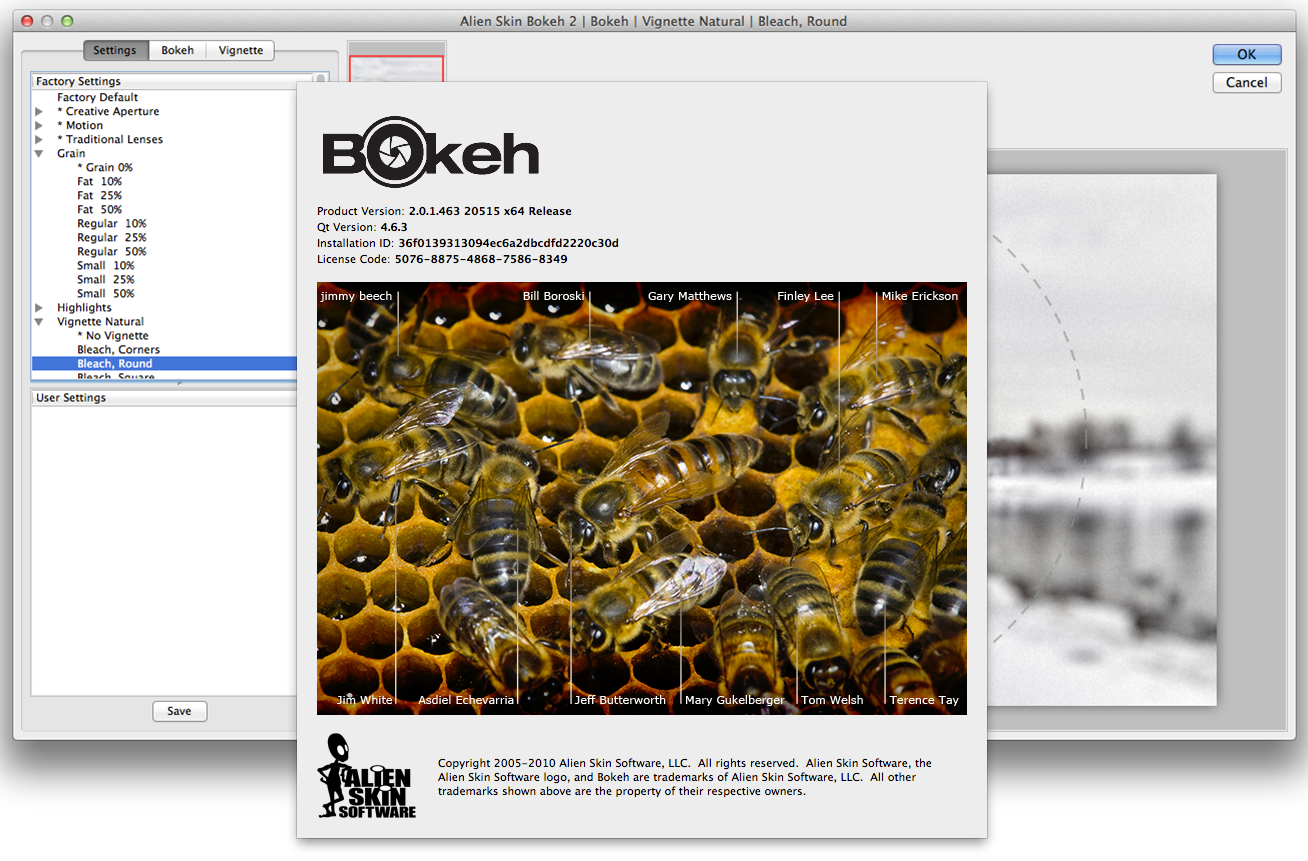
Task: Click Save under User Settings
Action: [179, 711]
